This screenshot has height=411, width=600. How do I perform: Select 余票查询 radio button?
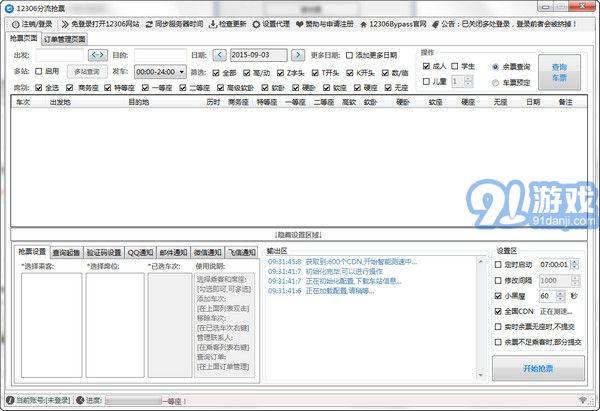(496, 67)
